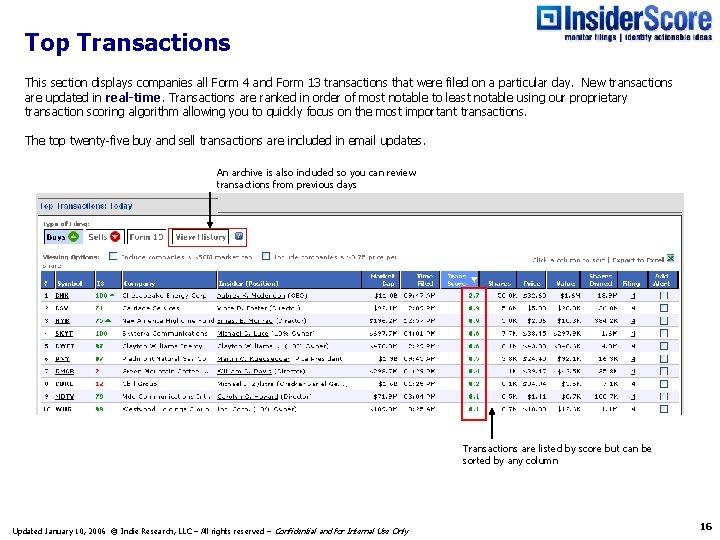Click the Excel export icon

tap(670, 258)
